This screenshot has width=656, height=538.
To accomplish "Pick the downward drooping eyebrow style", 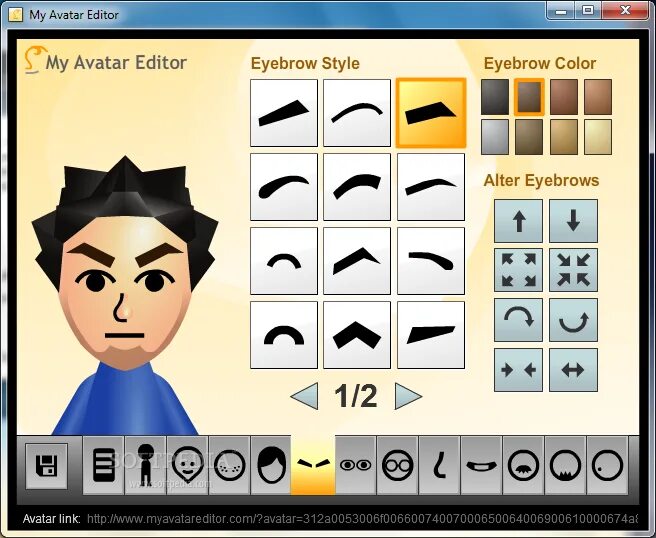I will coord(431,261).
